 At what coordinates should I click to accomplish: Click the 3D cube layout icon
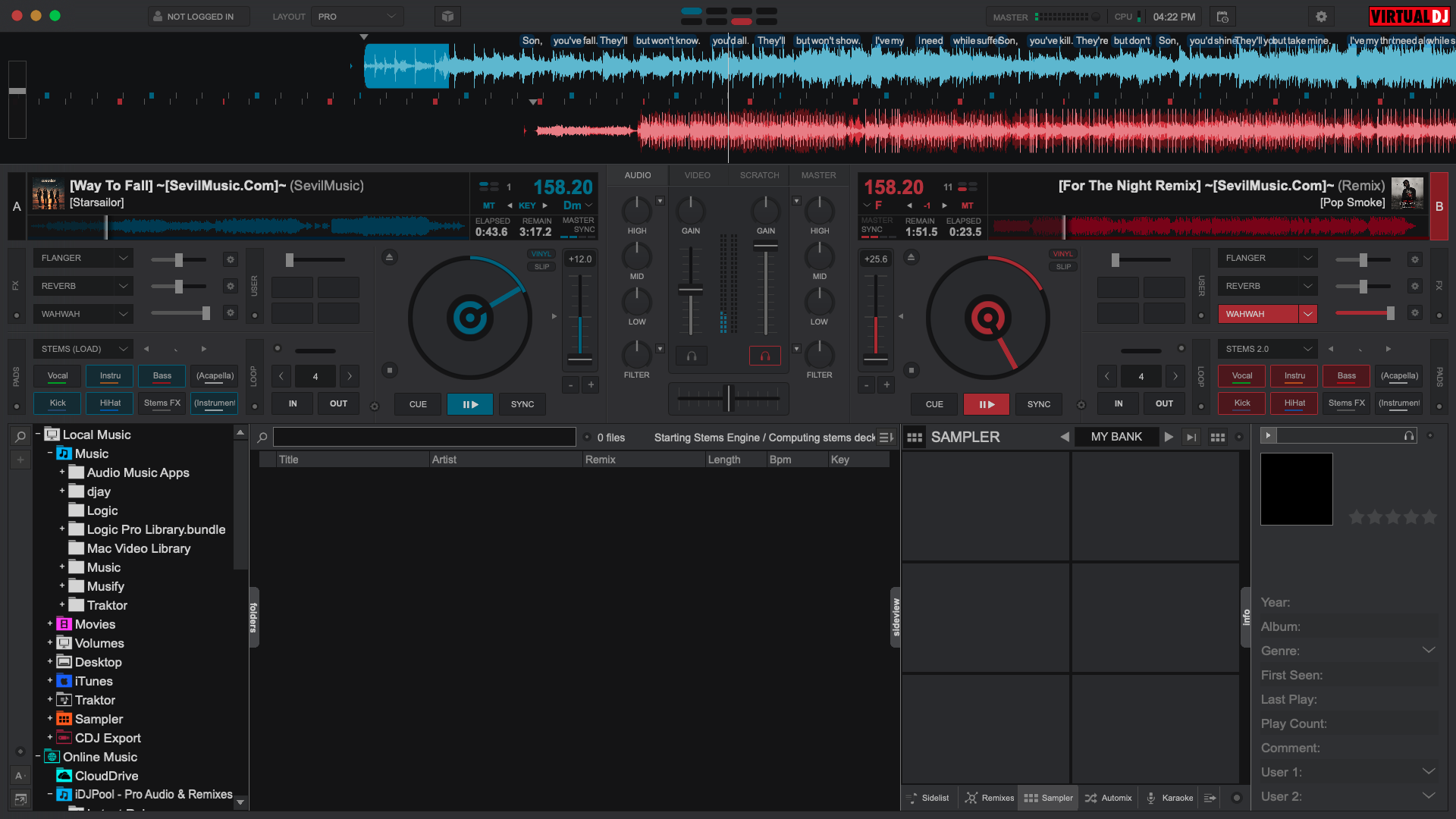447,17
